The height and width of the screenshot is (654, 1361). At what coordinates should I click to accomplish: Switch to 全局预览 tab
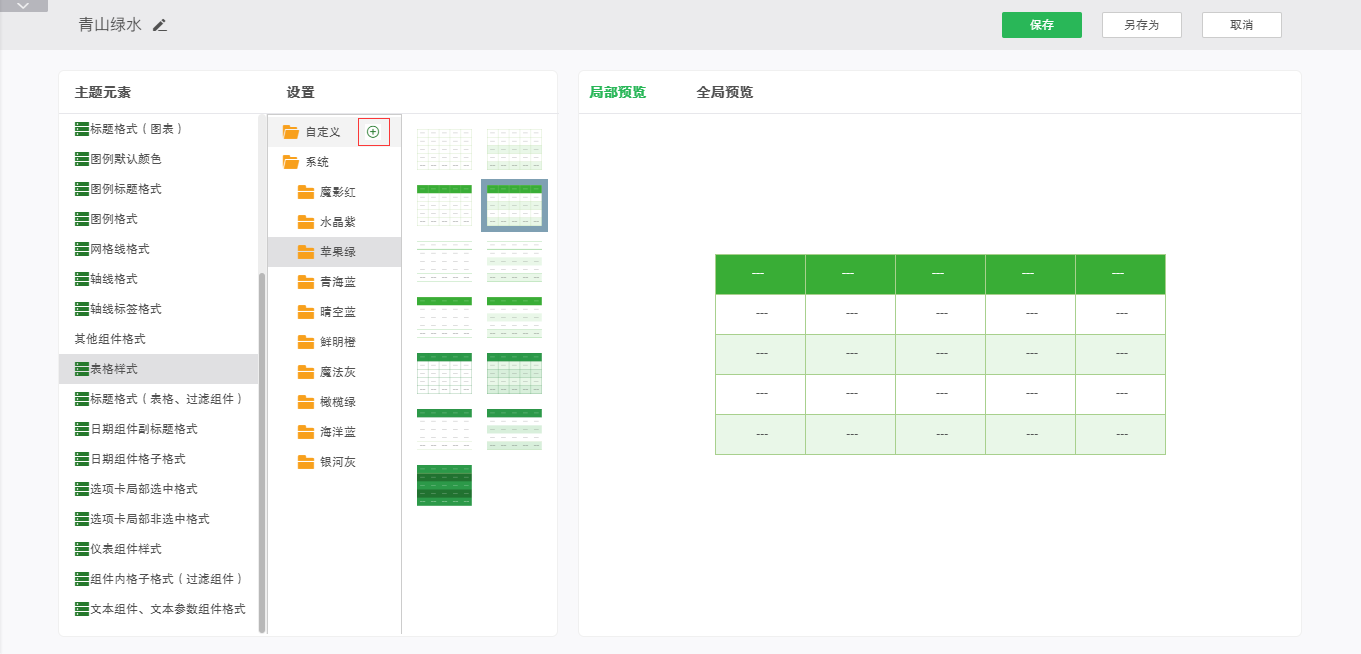click(x=724, y=93)
